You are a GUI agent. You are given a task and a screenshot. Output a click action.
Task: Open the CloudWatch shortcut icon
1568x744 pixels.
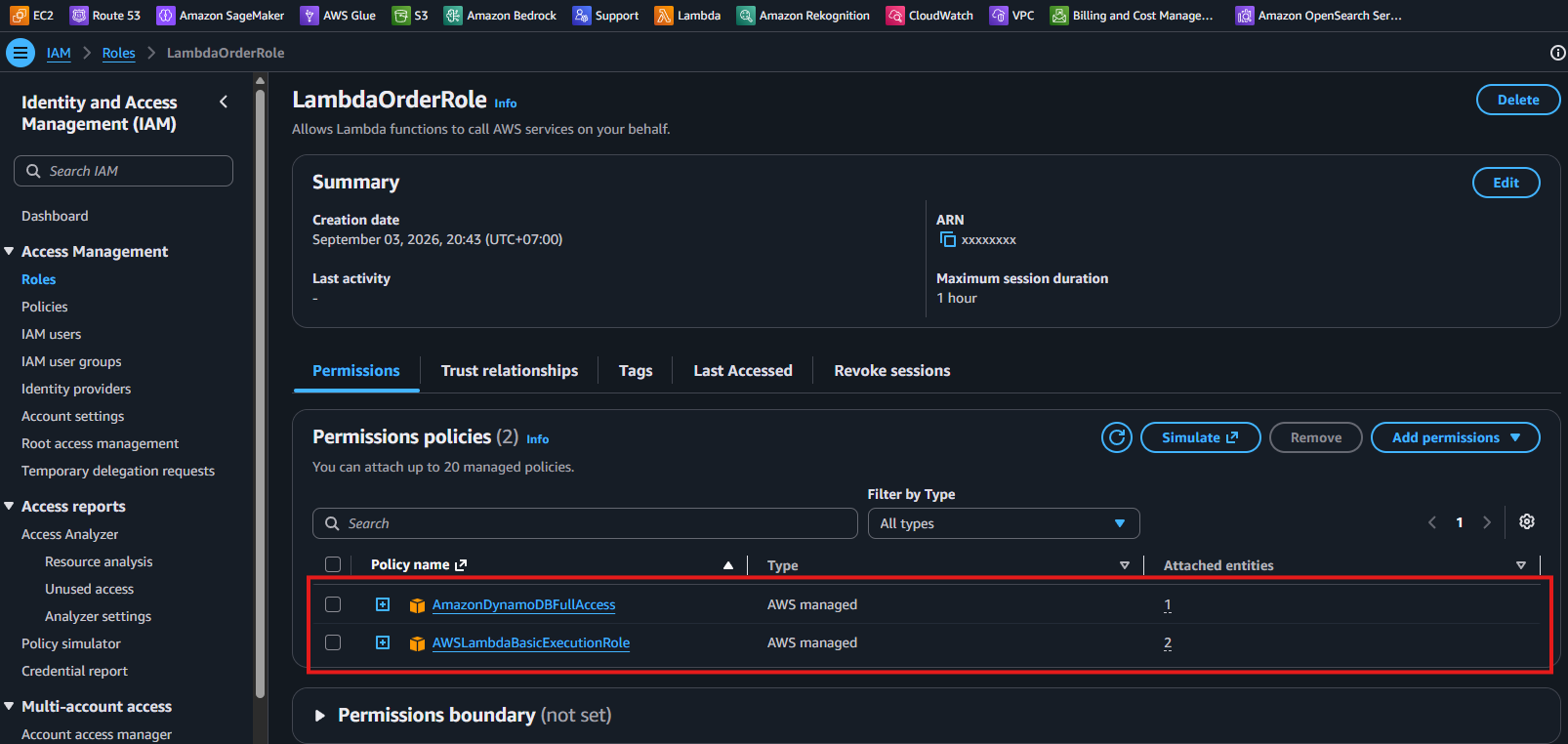click(895, 16)
